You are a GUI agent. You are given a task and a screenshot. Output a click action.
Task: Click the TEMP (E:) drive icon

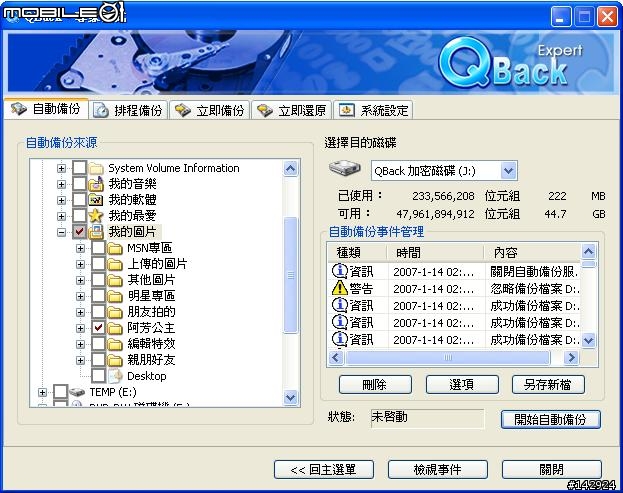(x=77, y=392)
